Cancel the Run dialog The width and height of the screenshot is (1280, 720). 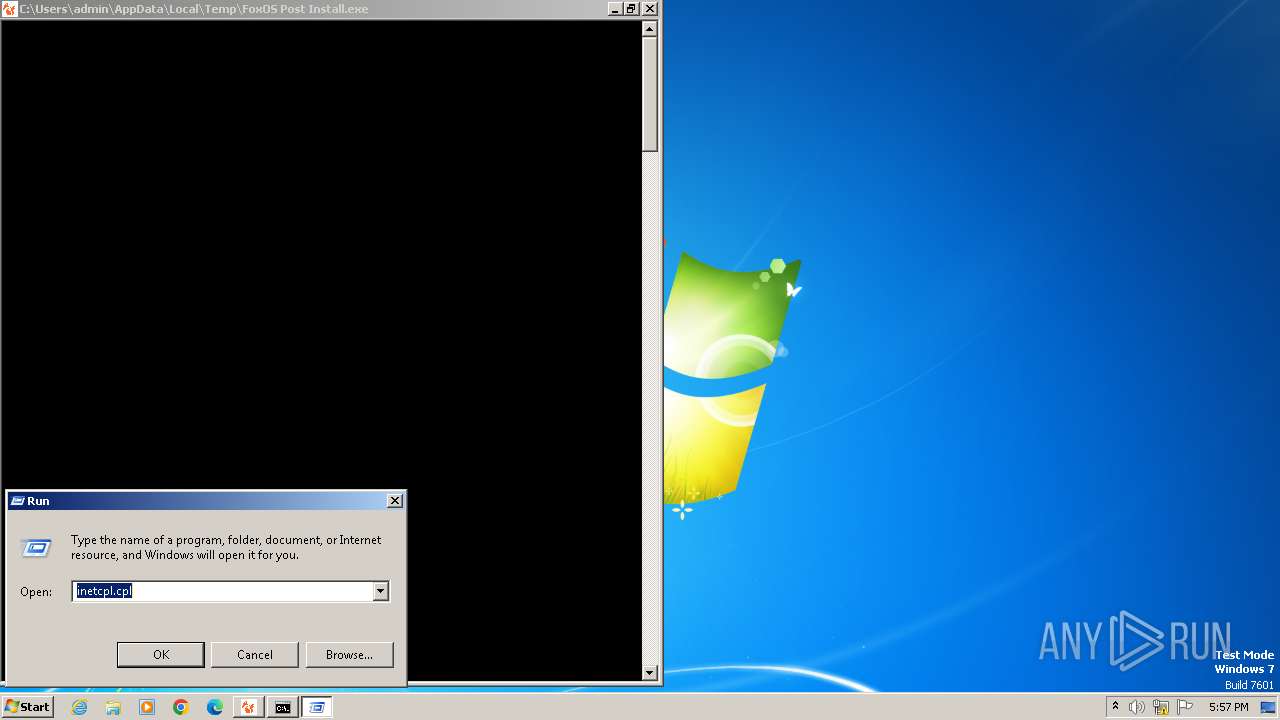(255, 655)
